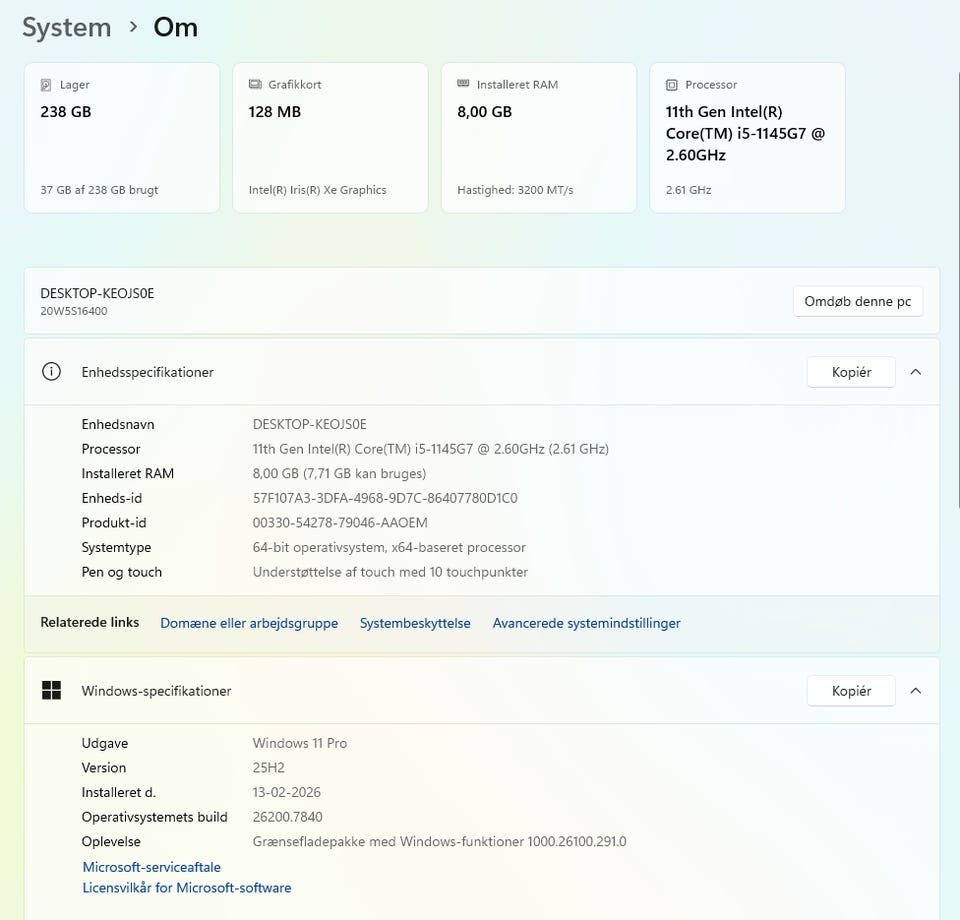The height and width of the screenshot is (920, 960).
Task: Open the Systembeskyttelse link
Action: [415, 623]
